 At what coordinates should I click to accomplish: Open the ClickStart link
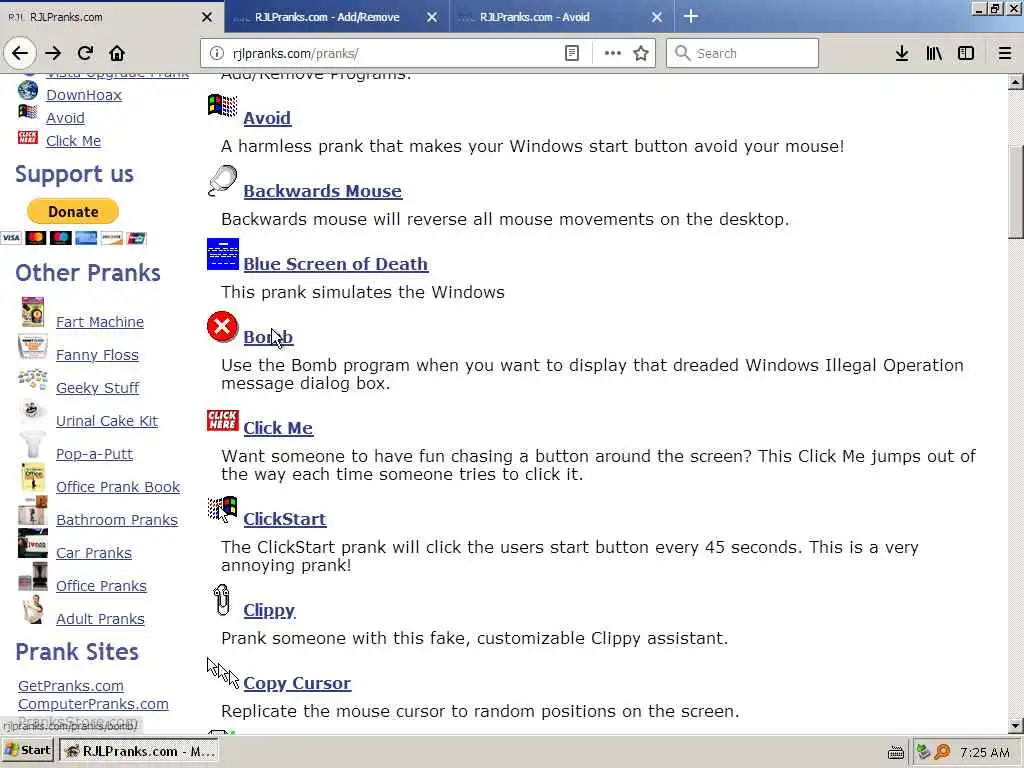[x=285, y=519]
